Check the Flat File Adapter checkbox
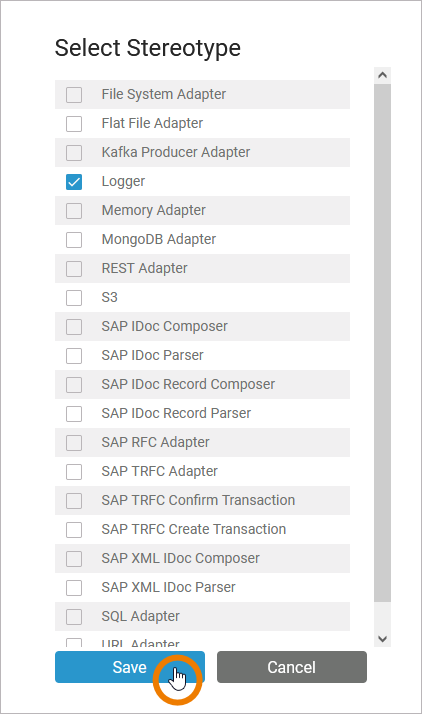The image size is (422, 714). click(74, 123)
